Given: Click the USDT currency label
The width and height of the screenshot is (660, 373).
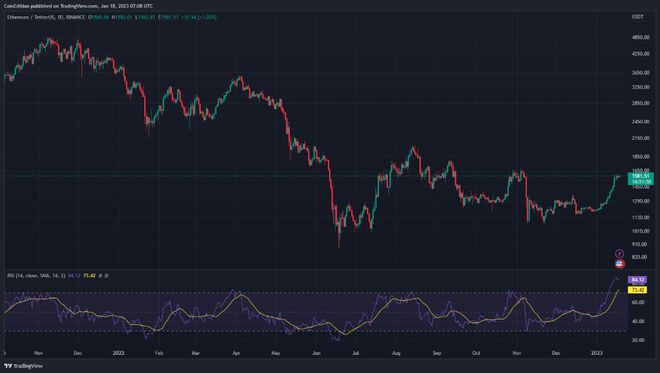Looking at the screenshot, I should tap(638, 17).
